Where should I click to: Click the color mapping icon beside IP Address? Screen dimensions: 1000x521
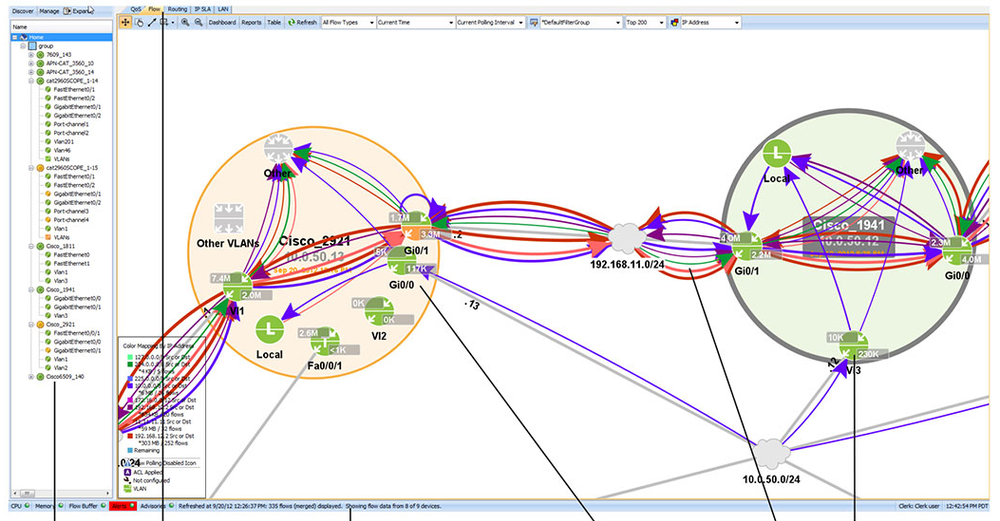[674, 22]
